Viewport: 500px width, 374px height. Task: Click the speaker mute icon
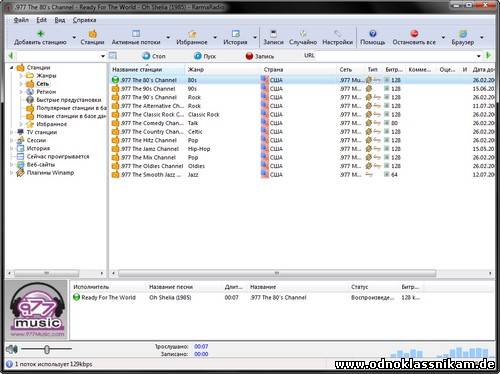pyautogui.click(x=12, y=349)
